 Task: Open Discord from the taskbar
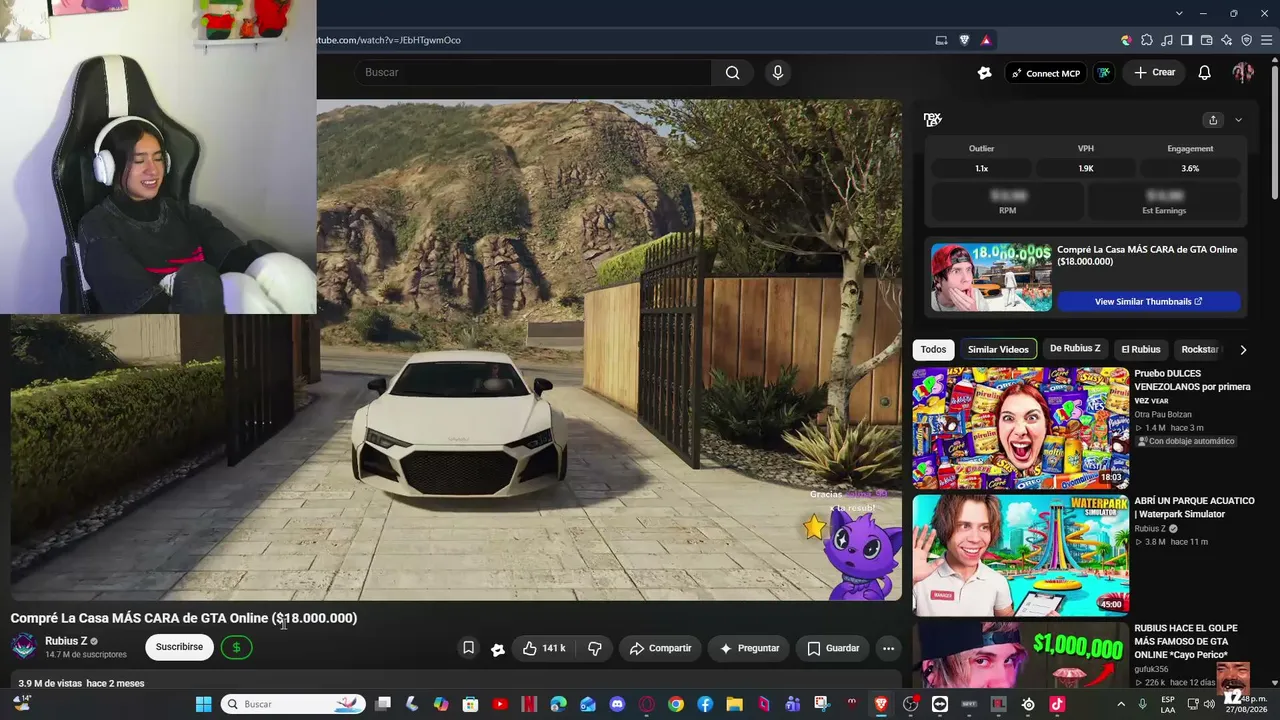tap(617, 704)
